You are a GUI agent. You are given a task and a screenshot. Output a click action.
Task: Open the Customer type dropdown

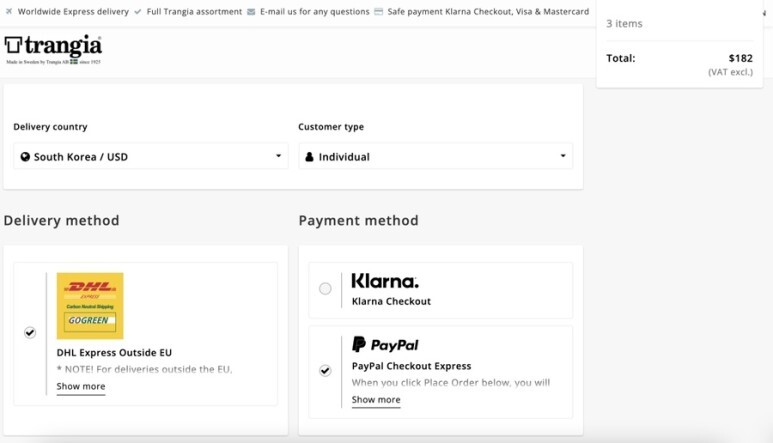pyautogui.click(x=436, y=156)
